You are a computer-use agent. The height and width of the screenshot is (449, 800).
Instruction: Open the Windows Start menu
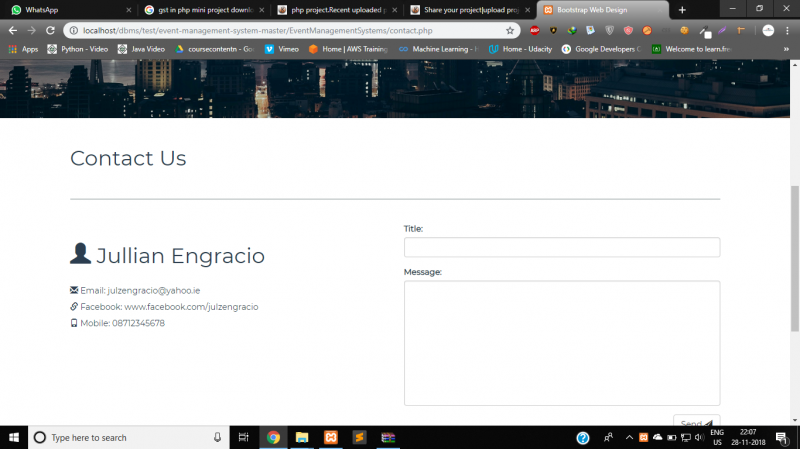(14, 437)
